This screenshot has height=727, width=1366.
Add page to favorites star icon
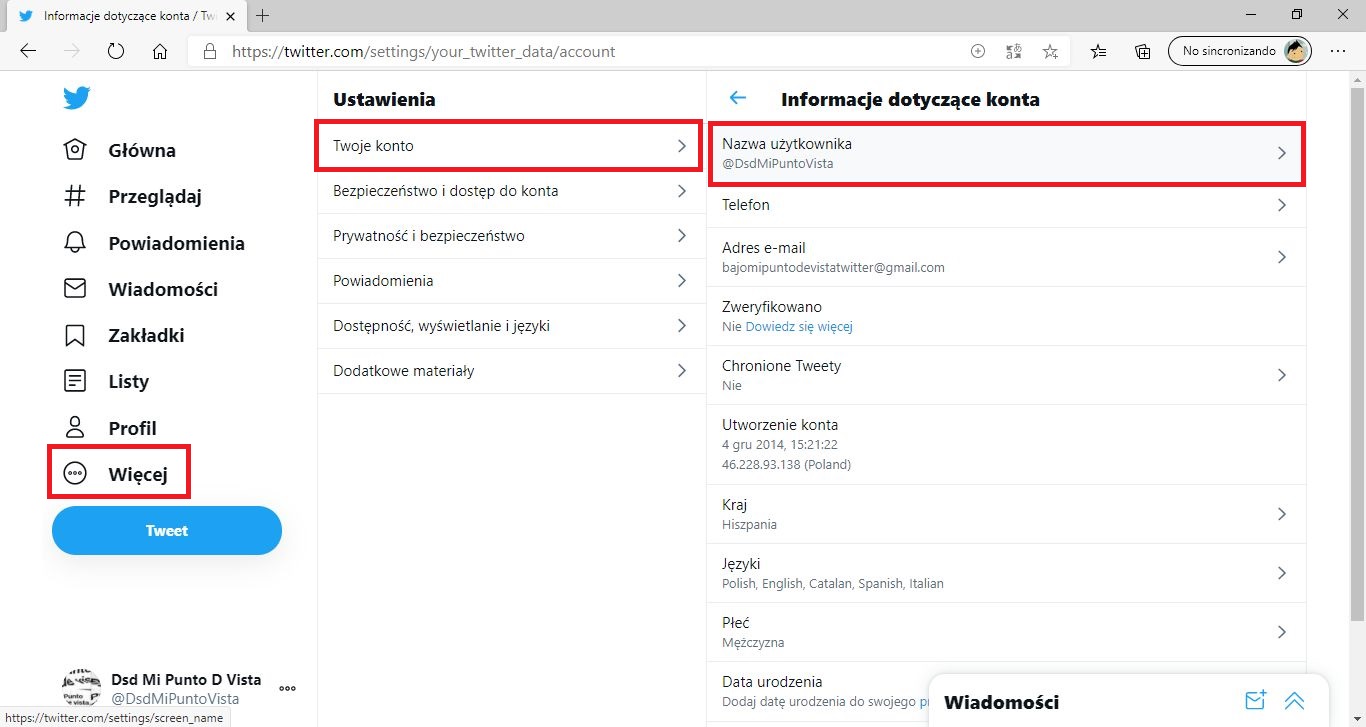[x=1050, y=51]
